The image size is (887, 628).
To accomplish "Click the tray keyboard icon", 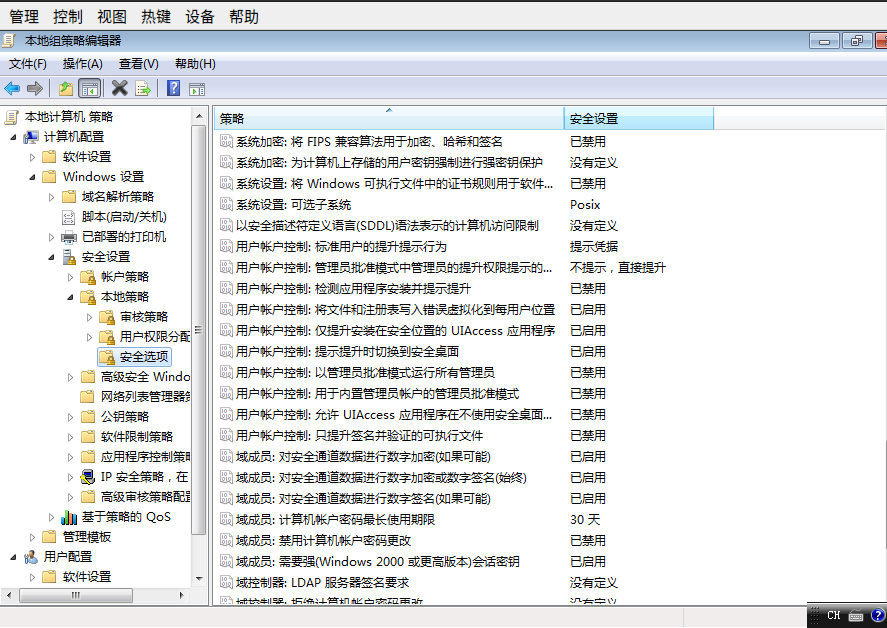I will click(856, 616).
